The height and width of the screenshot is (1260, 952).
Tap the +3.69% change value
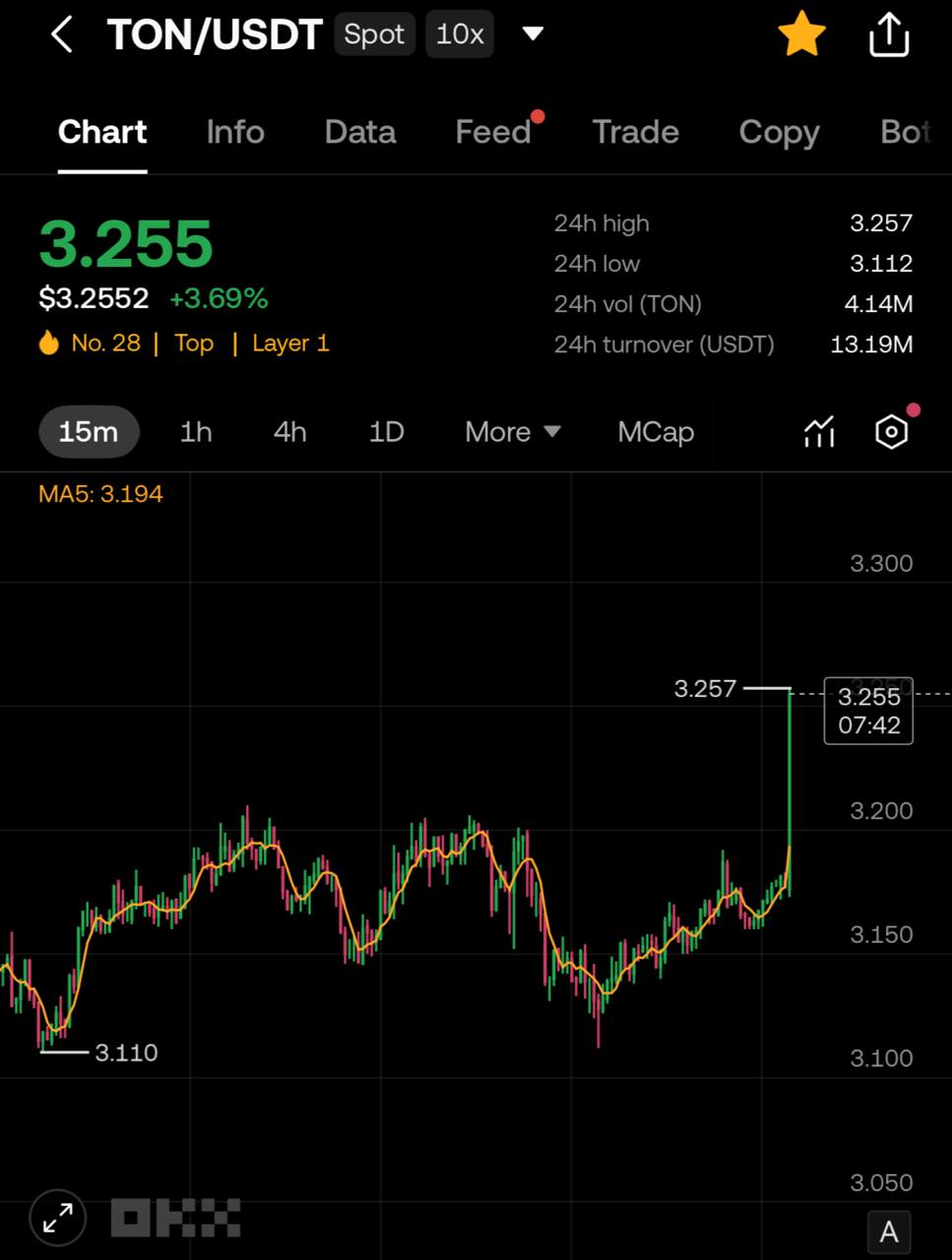(x=219, y=298)
